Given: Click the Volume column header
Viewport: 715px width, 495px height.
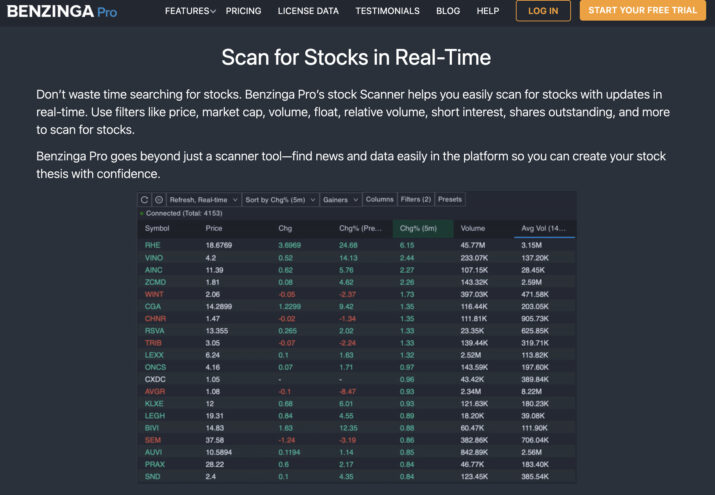Looking at the screenshot, I should coord(473,228).
